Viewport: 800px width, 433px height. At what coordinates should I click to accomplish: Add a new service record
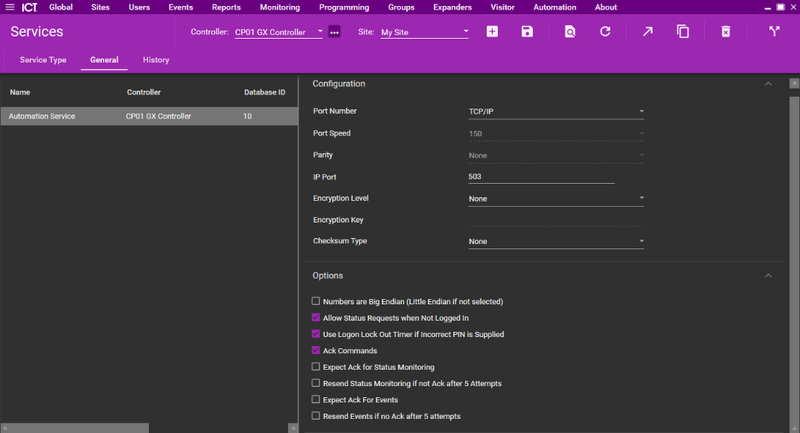click(x=492, y=32)
